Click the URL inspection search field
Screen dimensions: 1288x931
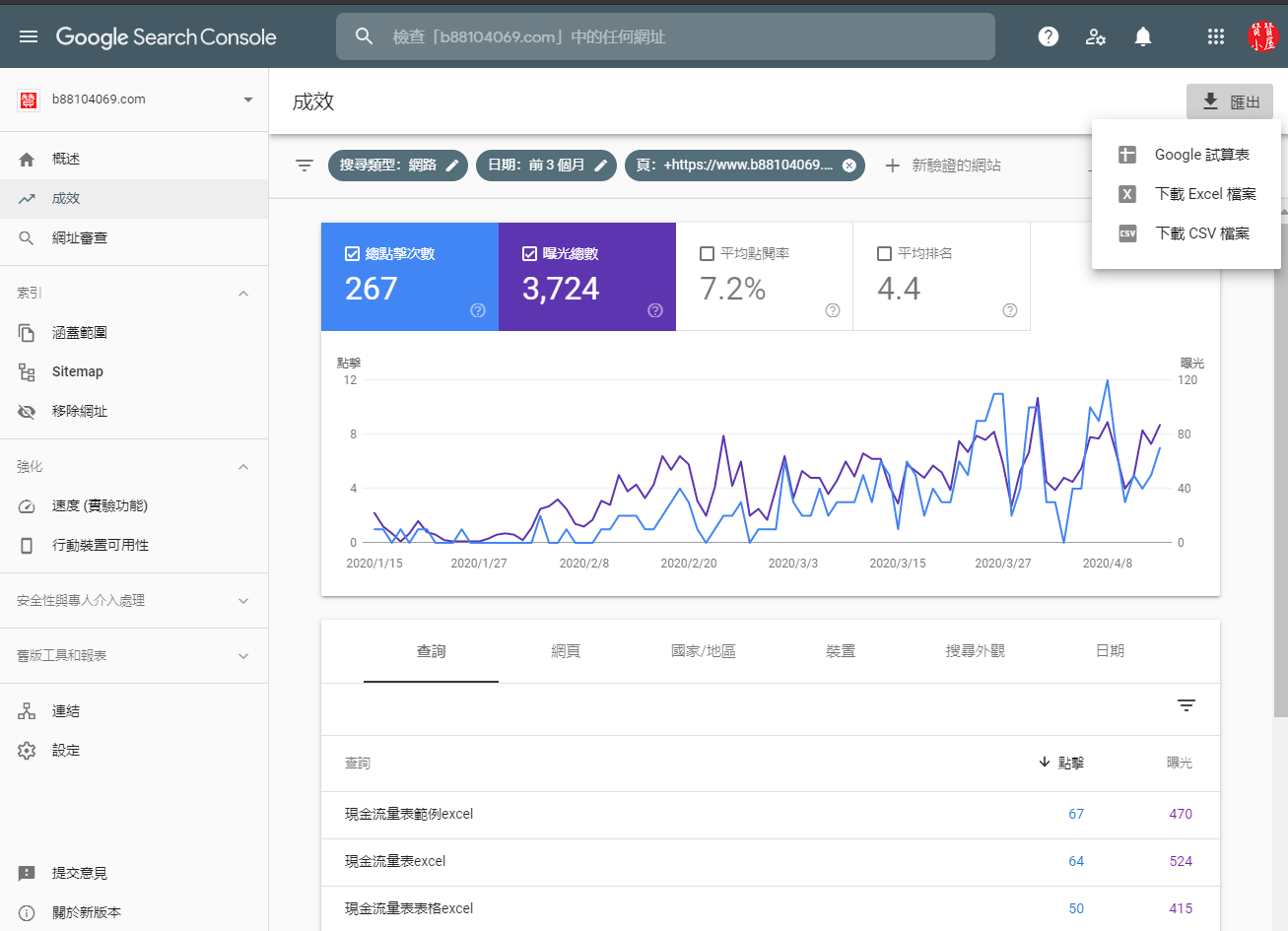pyautogui.click(x=665, y=36)
